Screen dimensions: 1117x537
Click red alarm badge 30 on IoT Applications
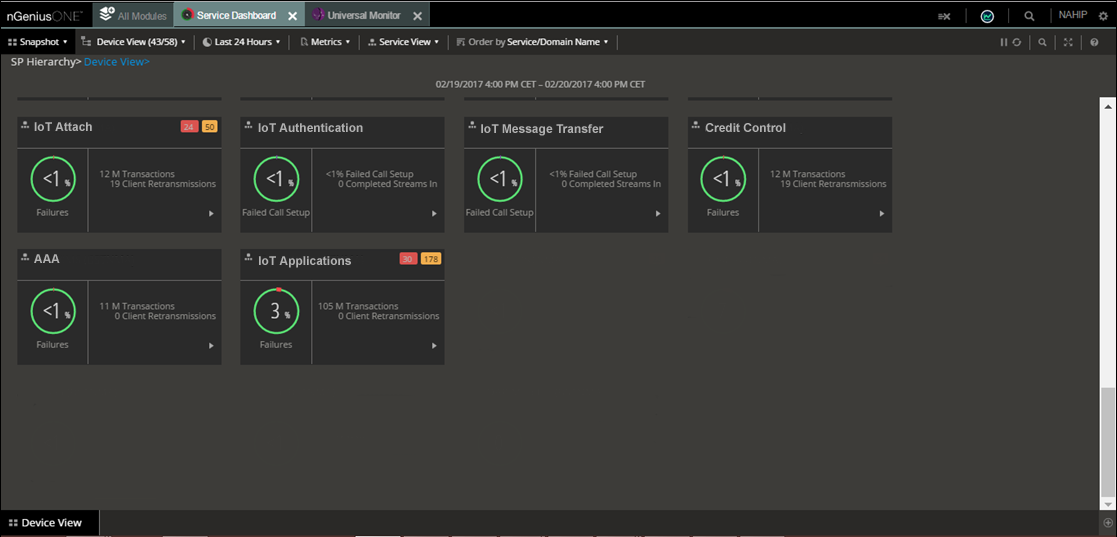pos(408,259)
